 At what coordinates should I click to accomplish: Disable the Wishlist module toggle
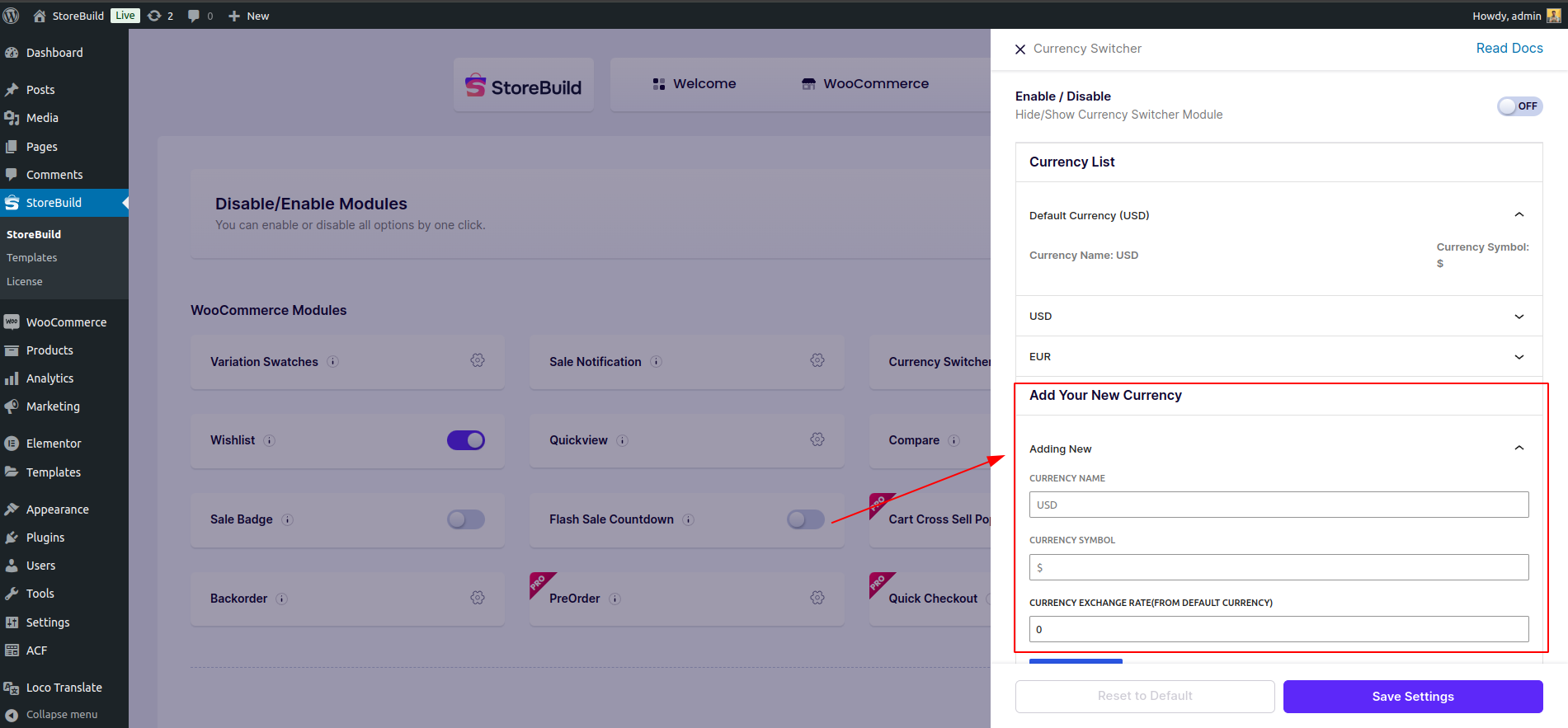tap(466, 440)
